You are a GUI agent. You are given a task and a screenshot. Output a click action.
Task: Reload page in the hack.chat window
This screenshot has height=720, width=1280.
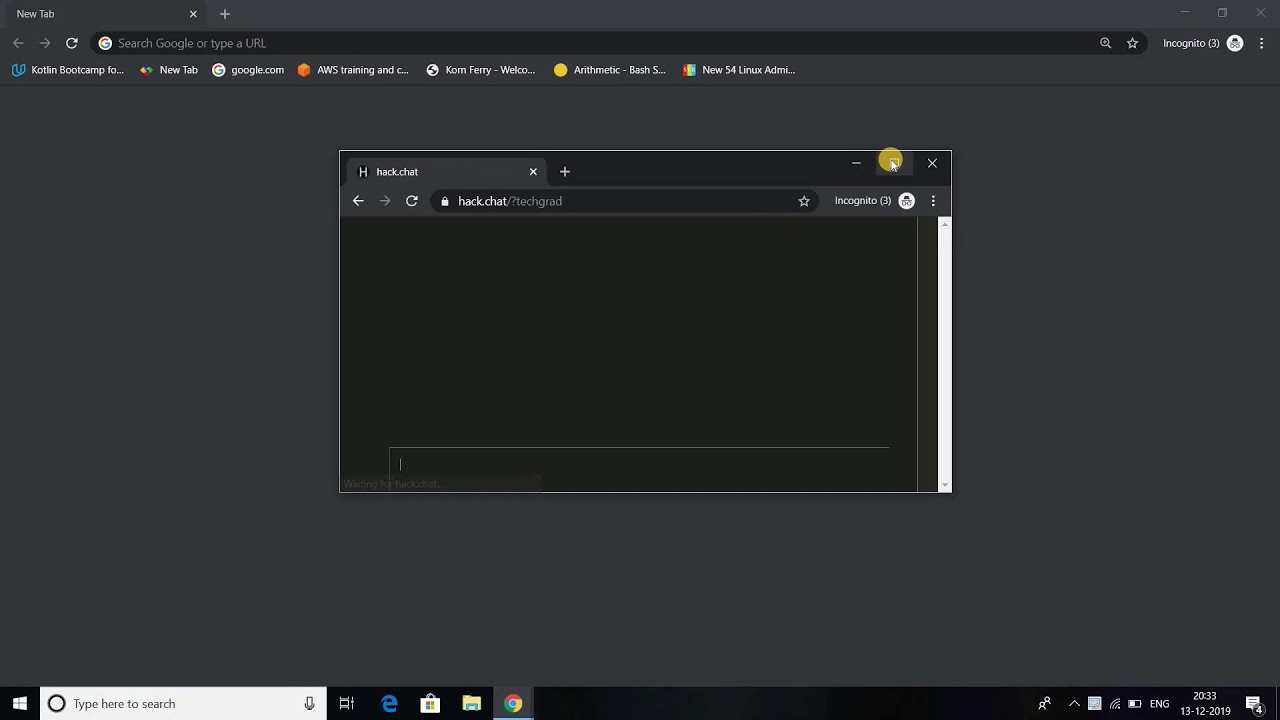tap(411, 201)
